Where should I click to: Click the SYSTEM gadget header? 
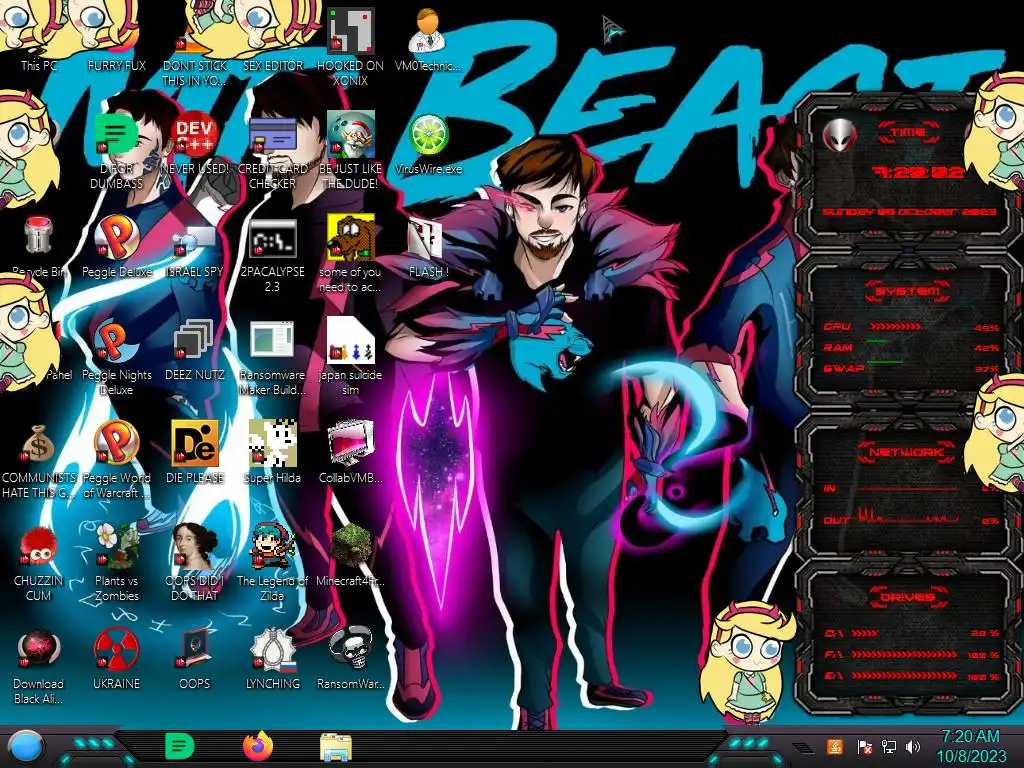point(908,291)
